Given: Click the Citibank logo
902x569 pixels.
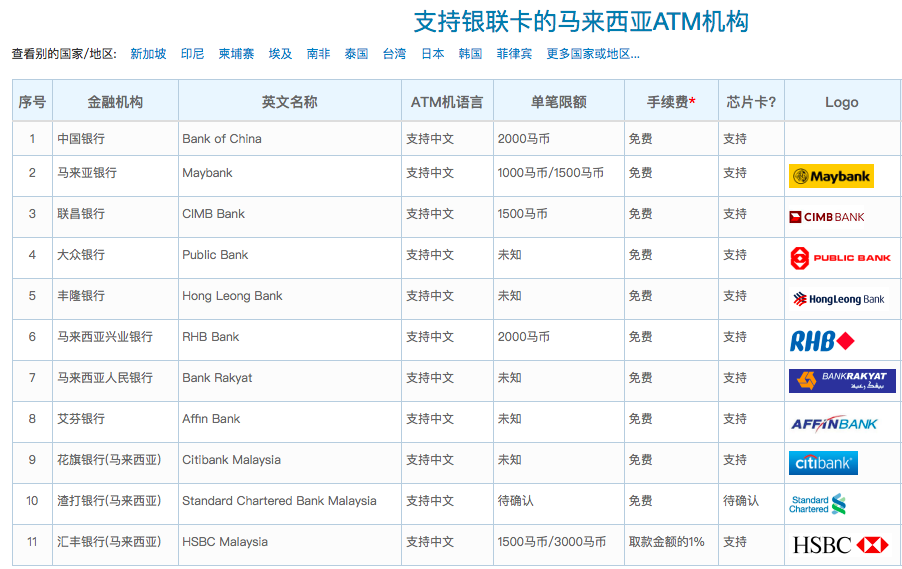Looking at the screenshot, I should [823, 463].
